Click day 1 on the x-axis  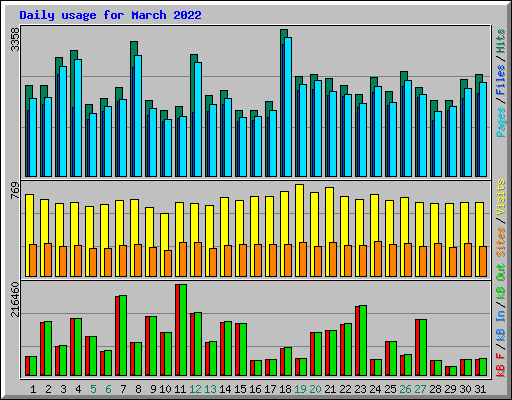(33, 389)
